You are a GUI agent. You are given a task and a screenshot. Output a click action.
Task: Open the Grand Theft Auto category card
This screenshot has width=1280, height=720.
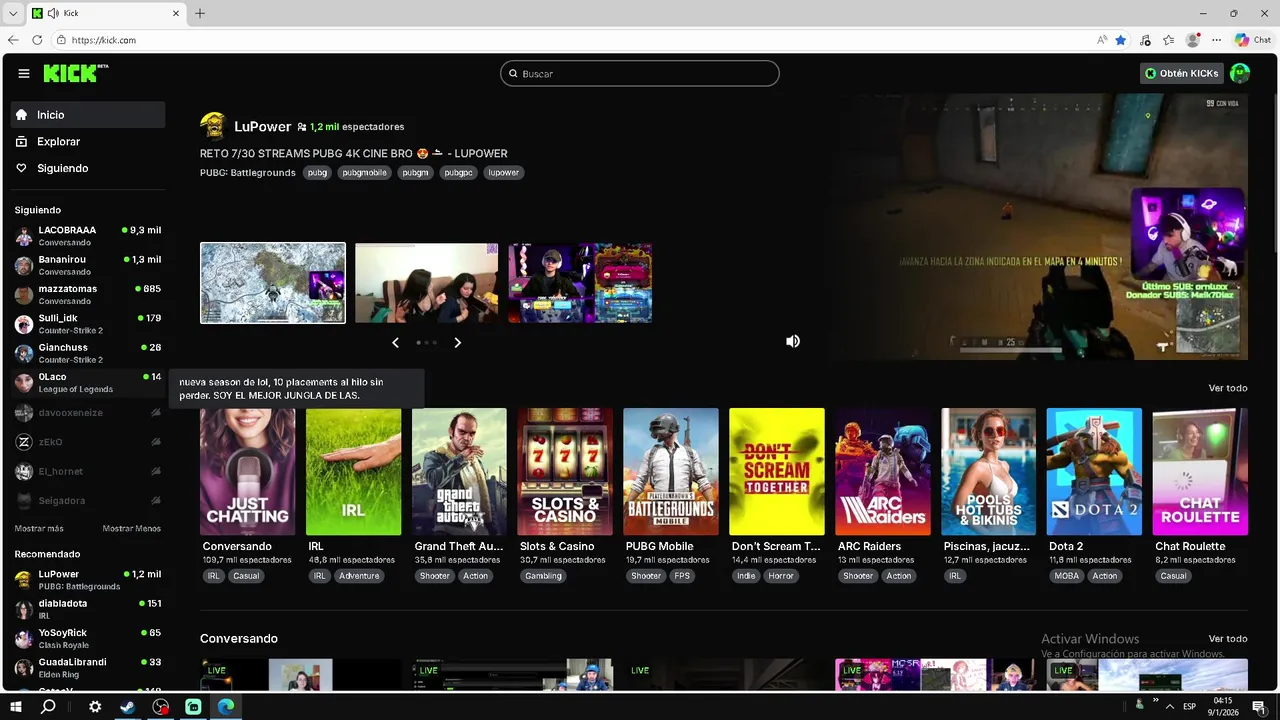point(459,471)
